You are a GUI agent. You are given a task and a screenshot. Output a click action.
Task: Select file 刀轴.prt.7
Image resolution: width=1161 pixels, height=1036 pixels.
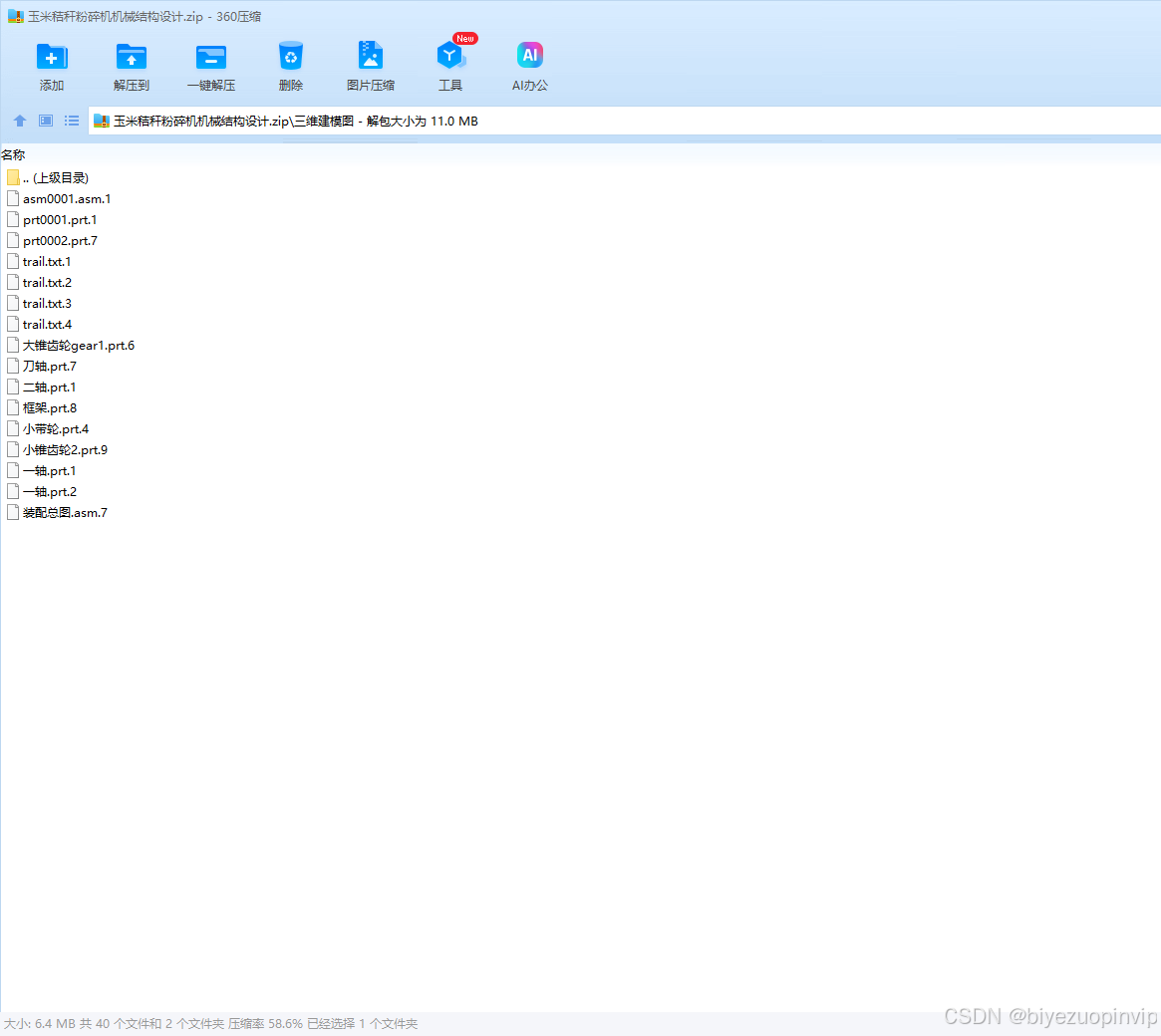click(x=50, y=366)
